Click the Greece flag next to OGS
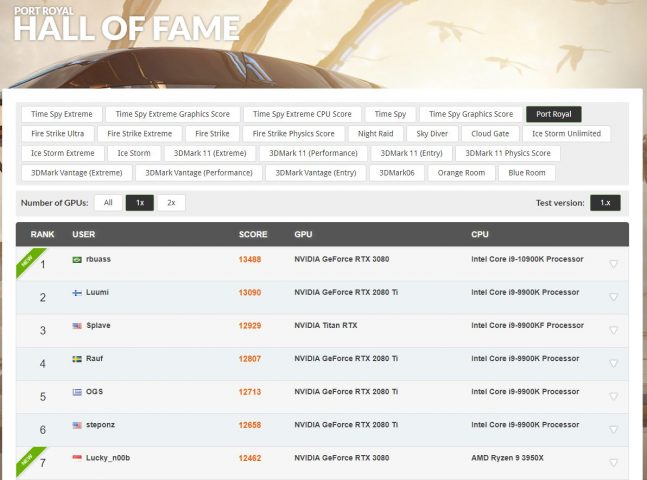The width and height of the screenshot is (647, 480). coord(77,392)
